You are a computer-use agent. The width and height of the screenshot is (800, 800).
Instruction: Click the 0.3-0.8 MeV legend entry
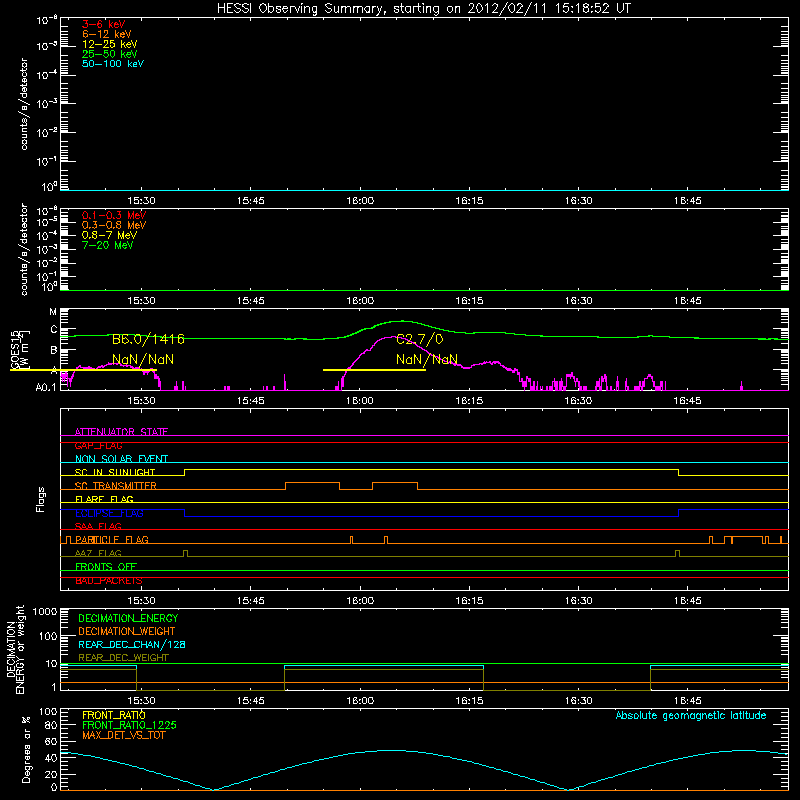point(114,225)
